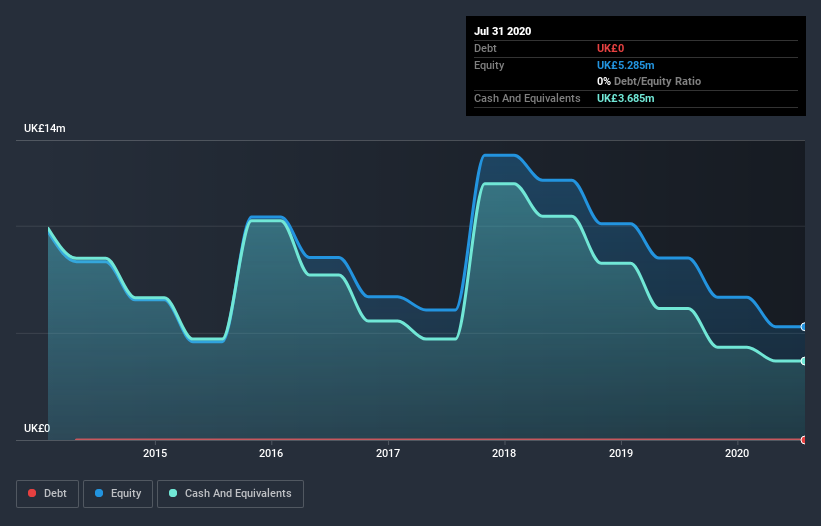Viewport: 821px width, 526px height.
Task: Click the teal Cash legend dot
Action: tap(173, 493)
